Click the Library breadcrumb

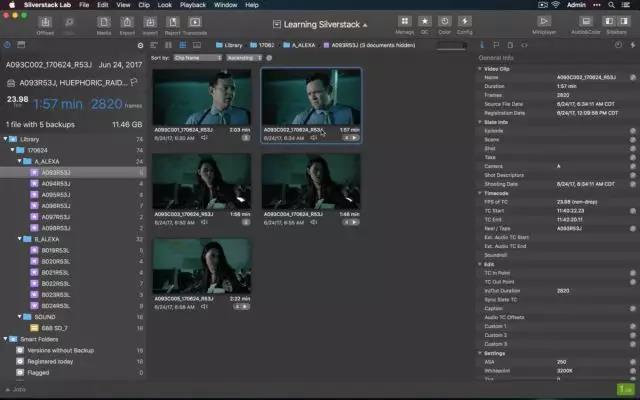(x=229, y=45)
